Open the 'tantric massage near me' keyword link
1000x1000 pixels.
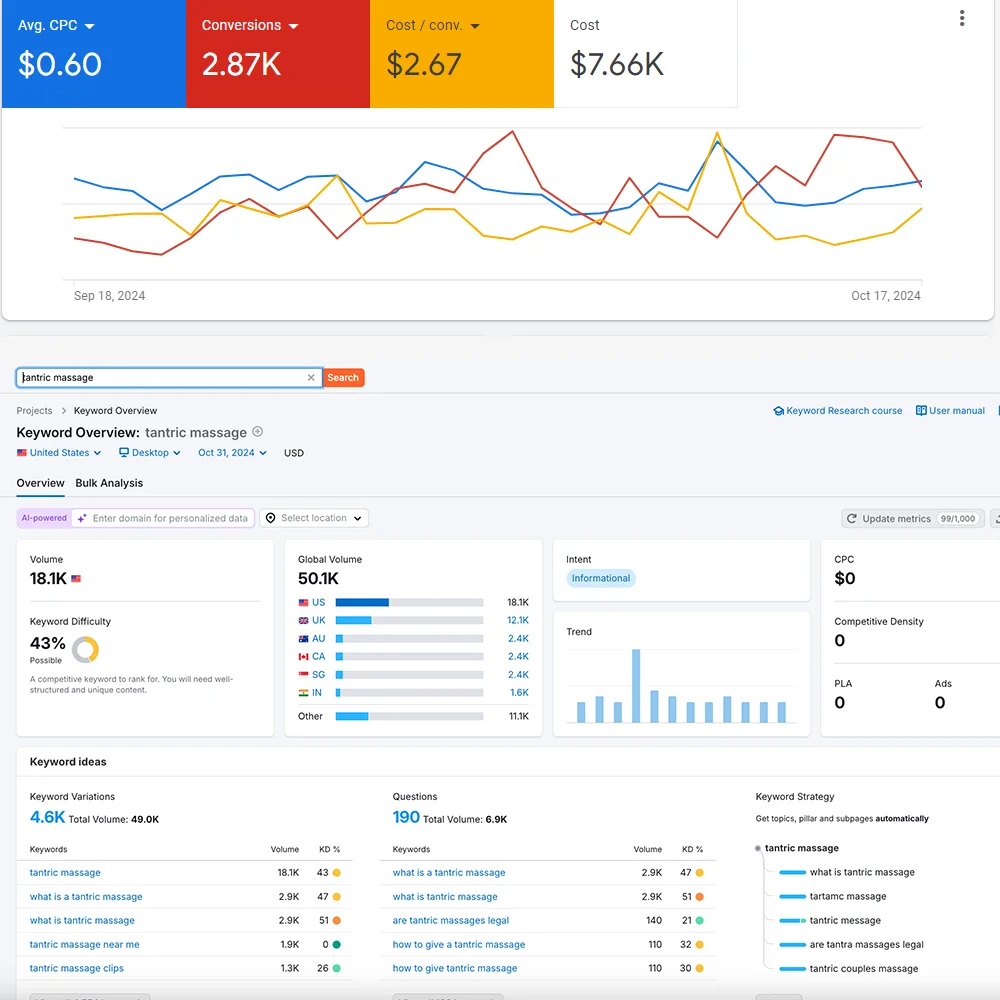tap(84, 945)
